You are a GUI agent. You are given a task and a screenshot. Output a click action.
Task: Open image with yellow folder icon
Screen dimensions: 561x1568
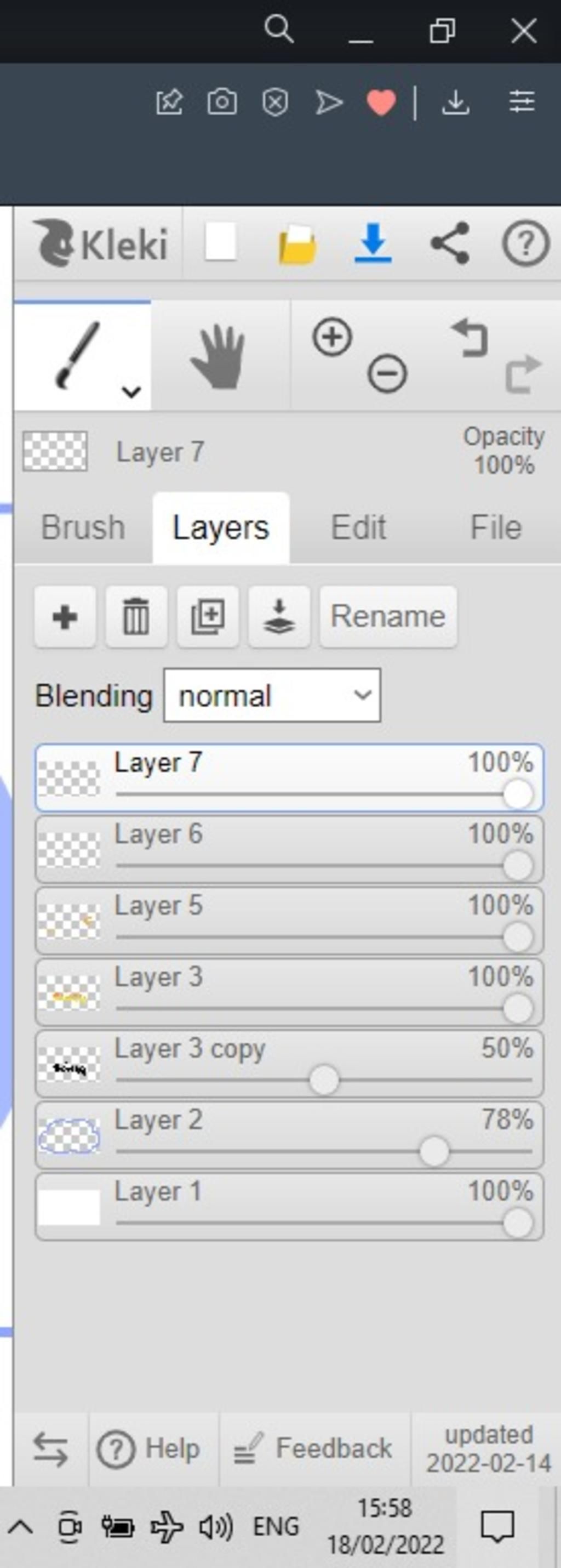tap(297, 244)
